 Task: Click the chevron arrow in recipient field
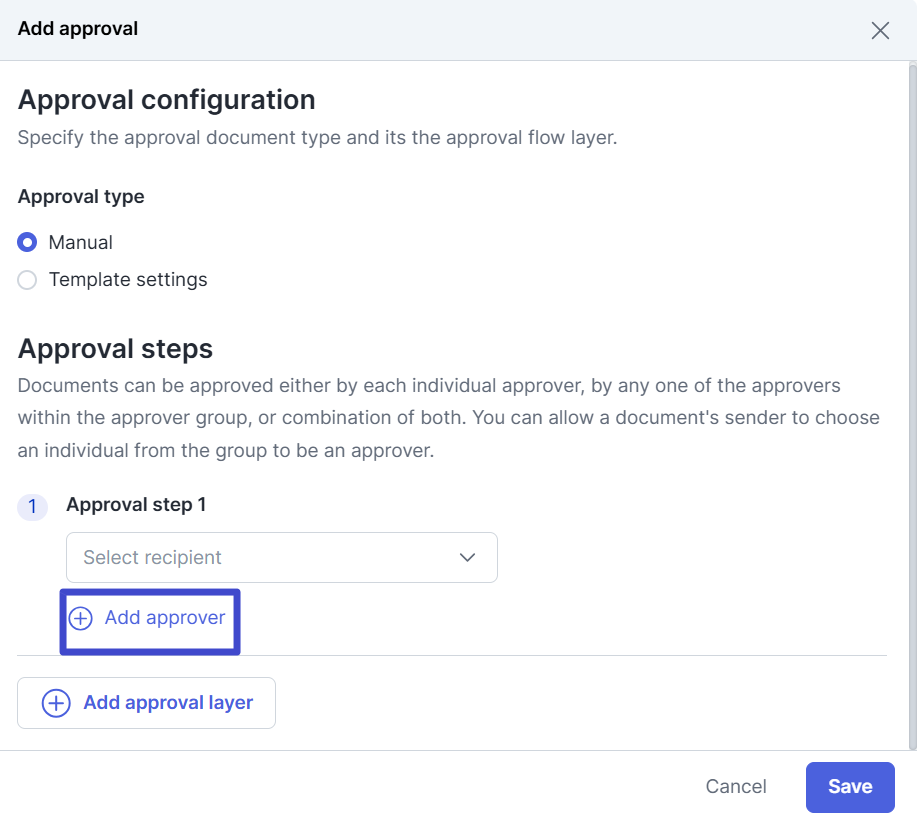pos(467,557)
